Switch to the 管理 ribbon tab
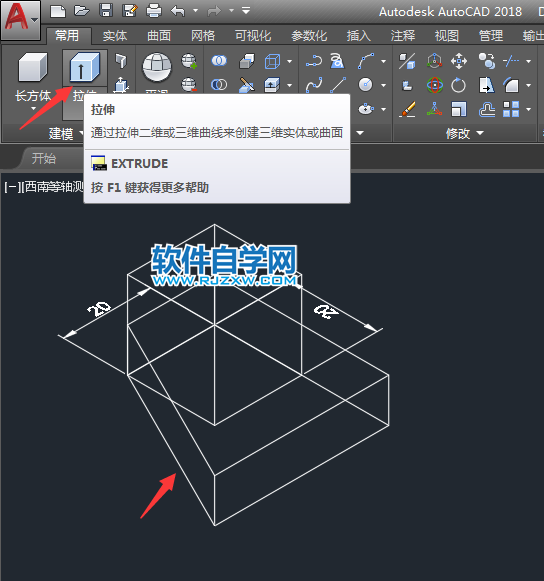This screenshot has width=544, height=581. tap(491, 36)
